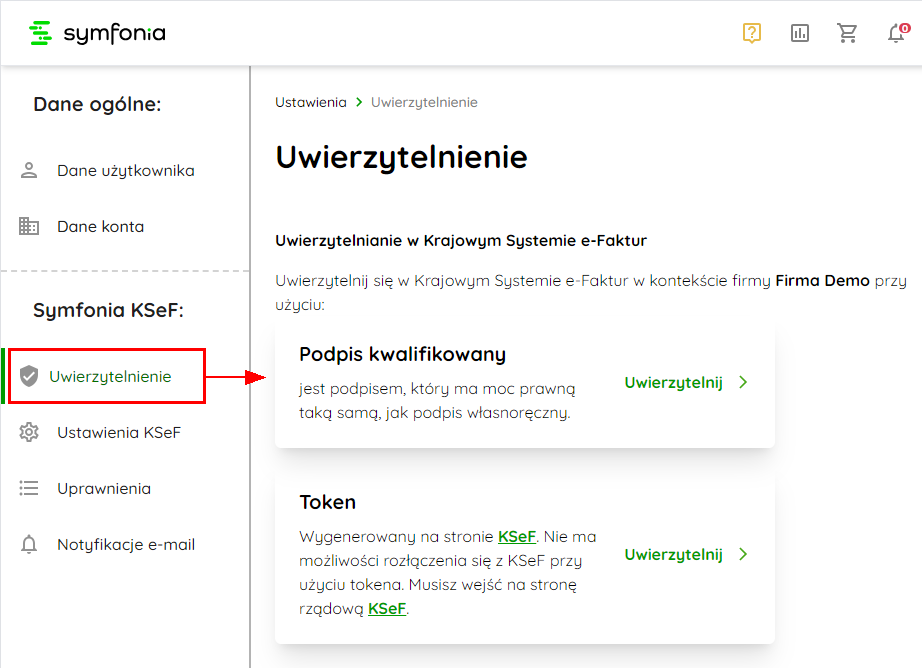Image resolution: width=922 pixels, height=668 pixels.
Task: Open Notyfikacje e-mail menu item
Action: pyautogui.click(x=125, y=545)
